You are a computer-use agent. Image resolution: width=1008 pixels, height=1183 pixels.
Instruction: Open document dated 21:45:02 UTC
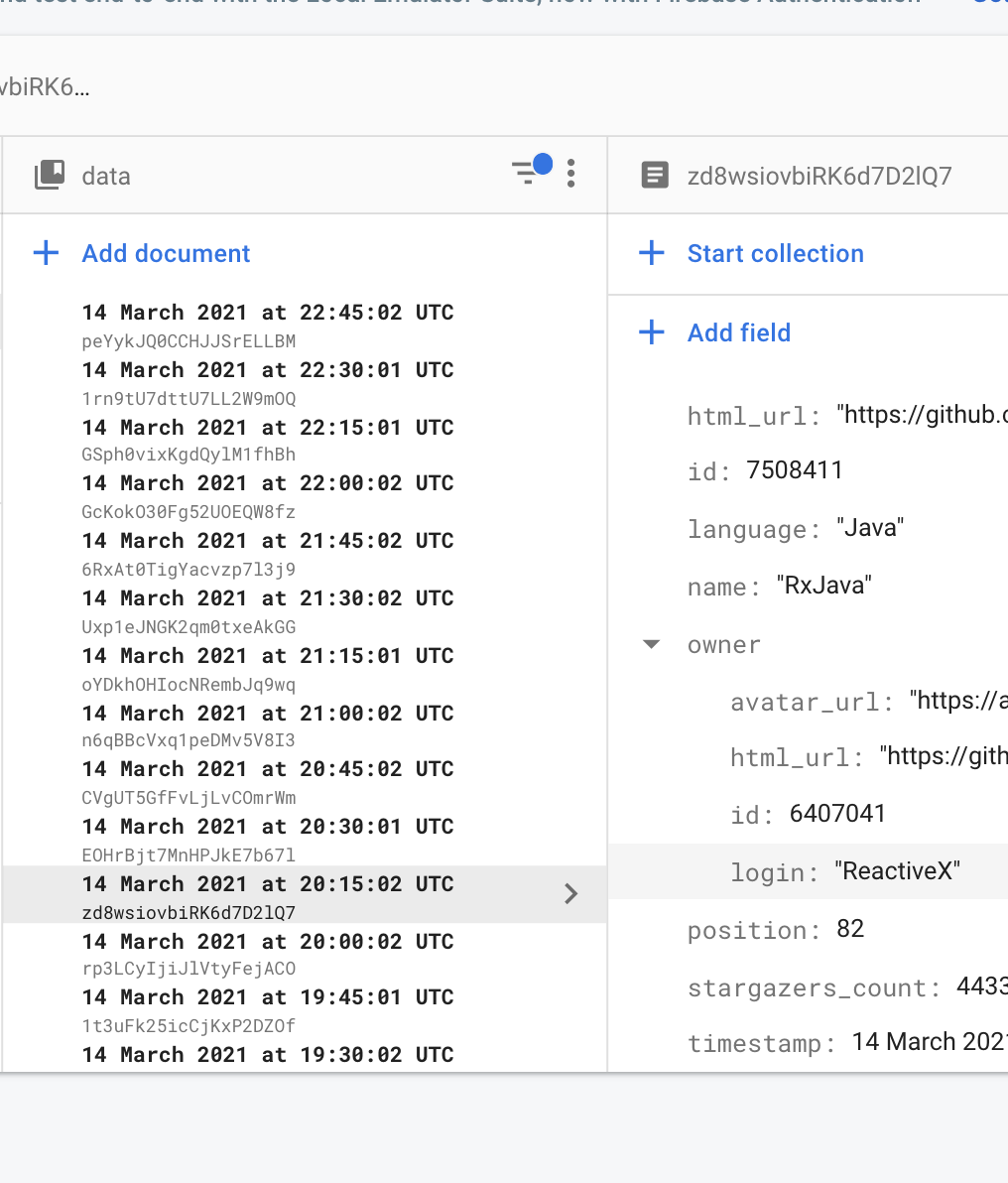tap(268, 540)
